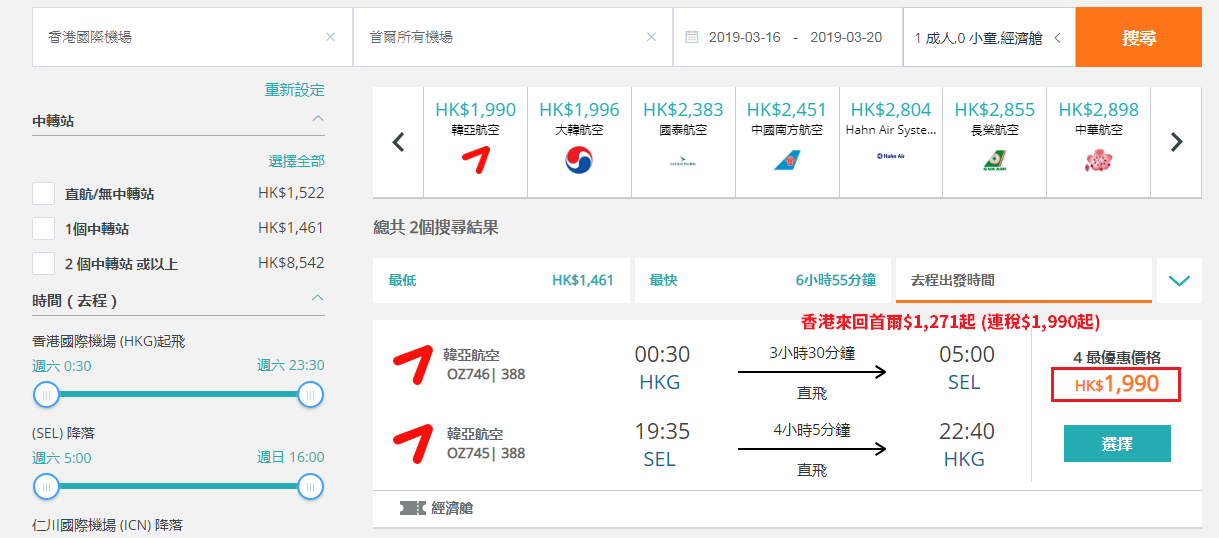The width and height of the screenshot is (1219, 538).
Task: Filter by 韓亞航空 airline logo
Action: 476,159
